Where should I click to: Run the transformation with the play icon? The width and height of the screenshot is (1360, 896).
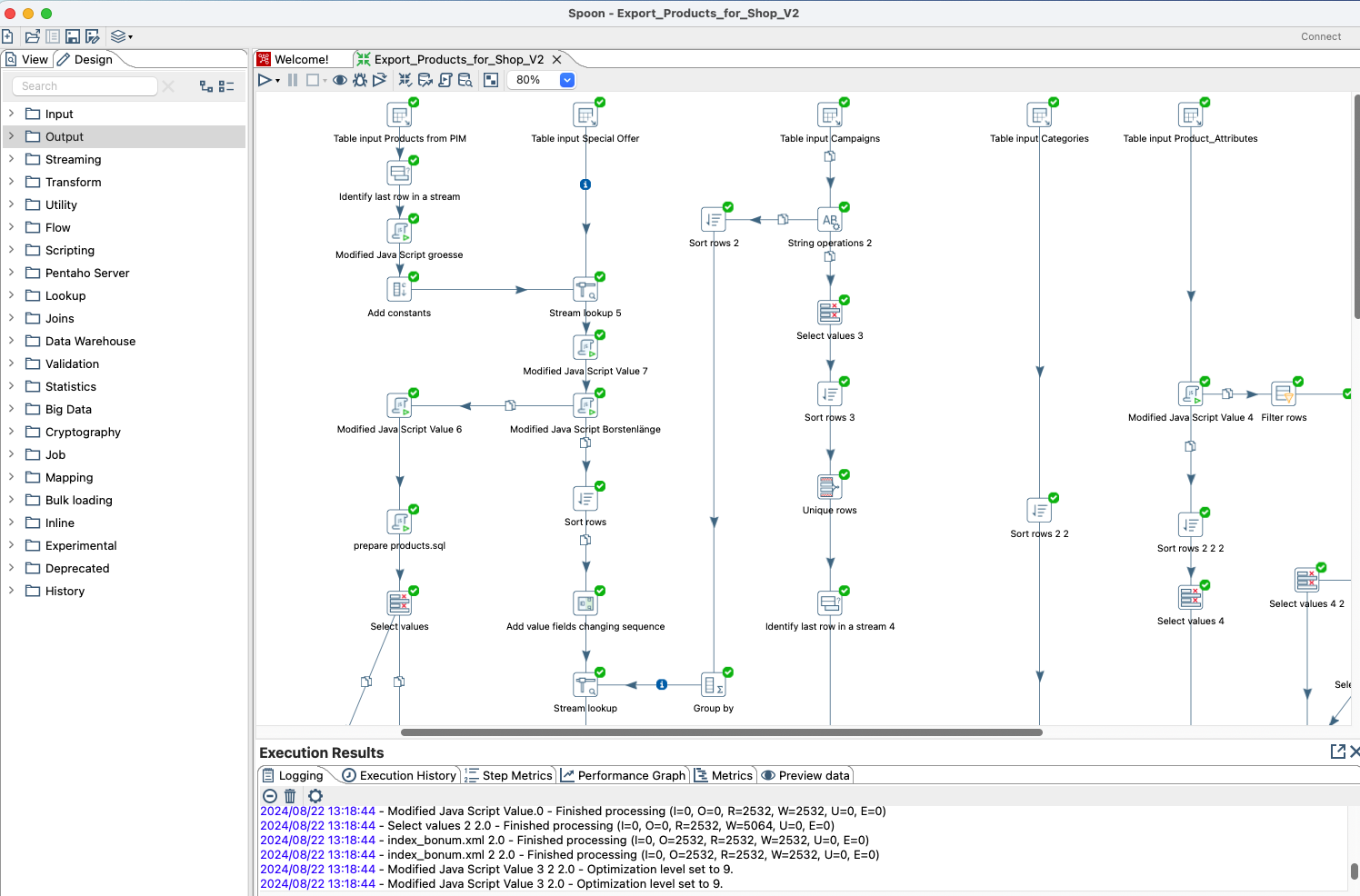(265, 80)
